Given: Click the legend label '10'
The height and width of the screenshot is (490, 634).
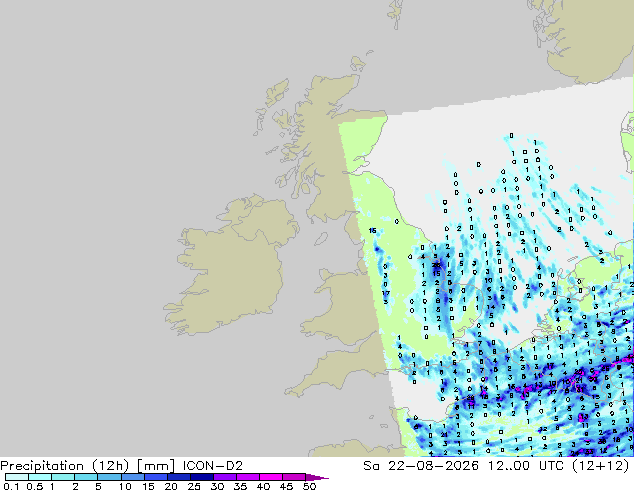Looking at the screenshot, I should [125, 486].
